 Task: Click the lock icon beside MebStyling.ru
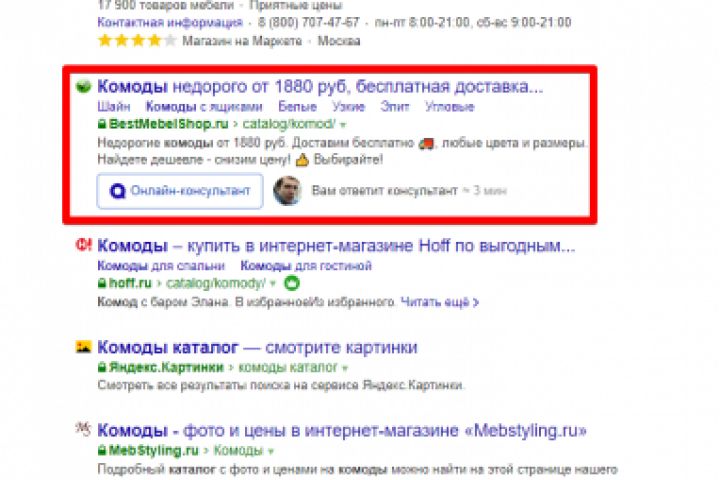[102, 451]
